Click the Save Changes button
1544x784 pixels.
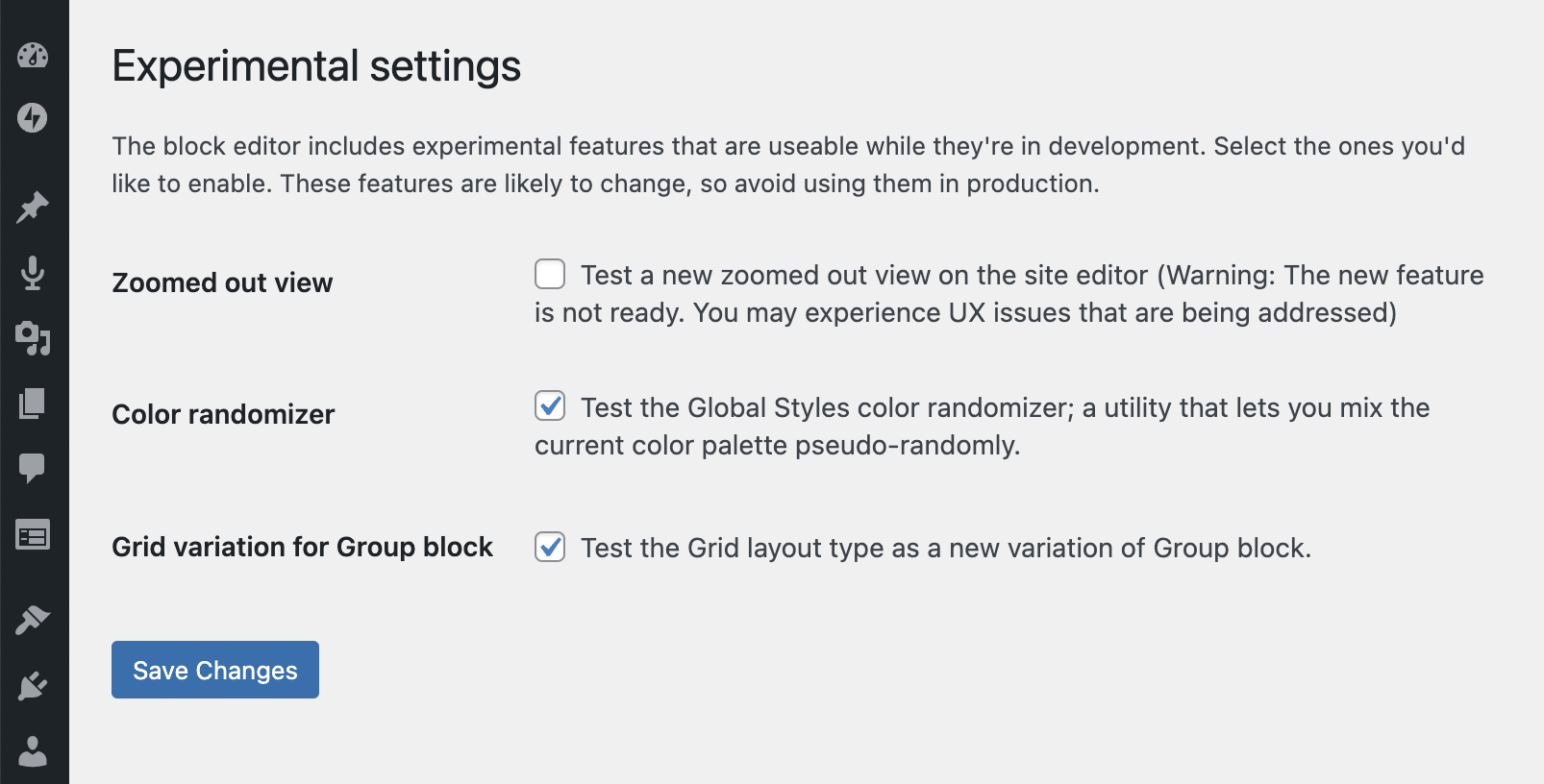(x=215, y=670)
